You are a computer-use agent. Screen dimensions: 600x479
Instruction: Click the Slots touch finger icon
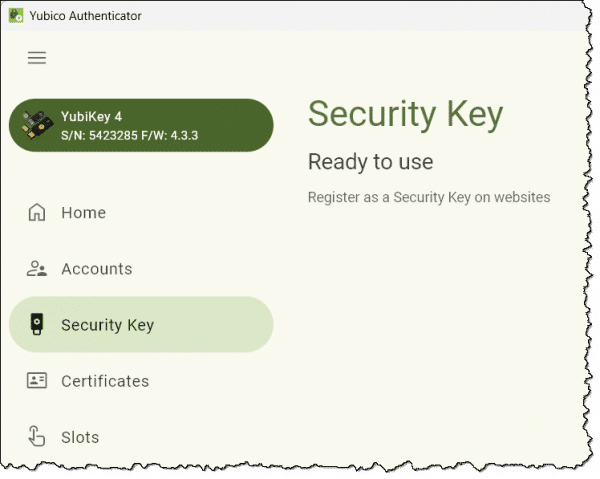point(37,436)
